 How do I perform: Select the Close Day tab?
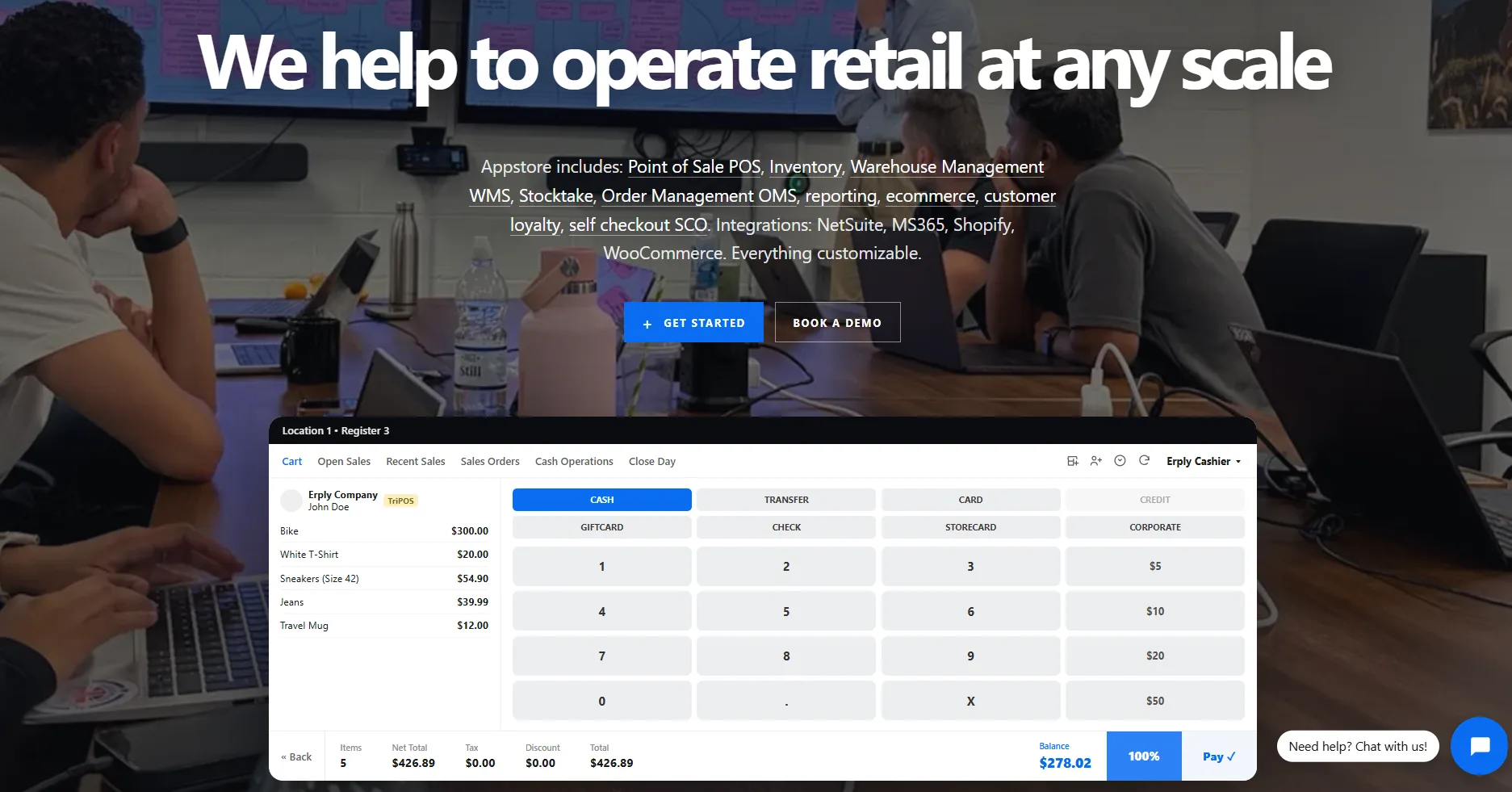click(x=652, y=462)
